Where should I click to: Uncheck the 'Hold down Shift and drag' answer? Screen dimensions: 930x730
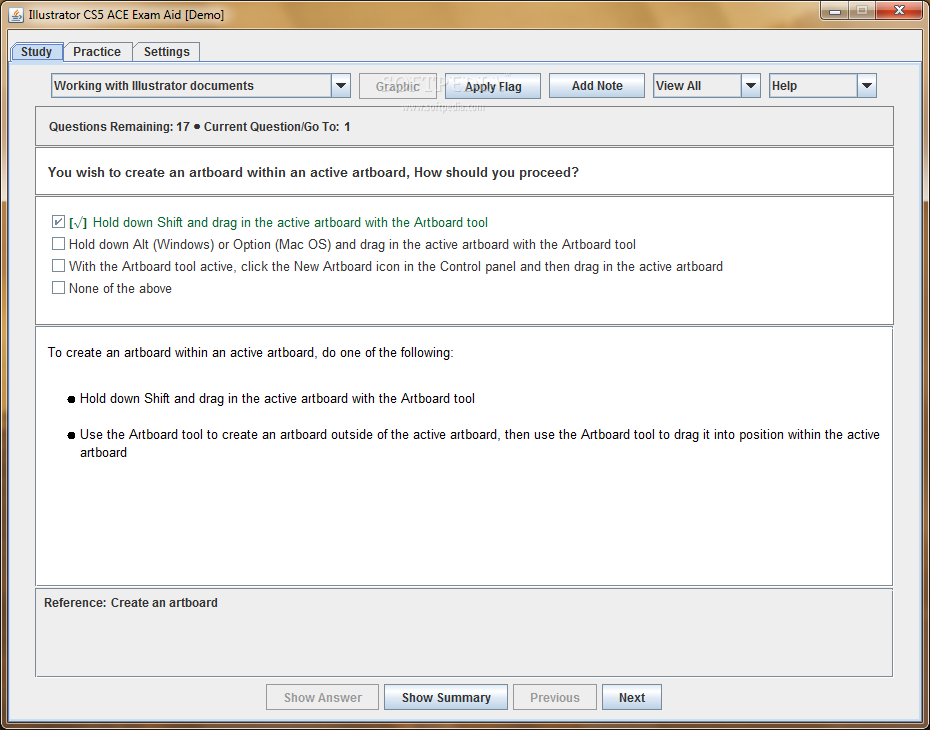pyautogui.click(x=58, y=222)
